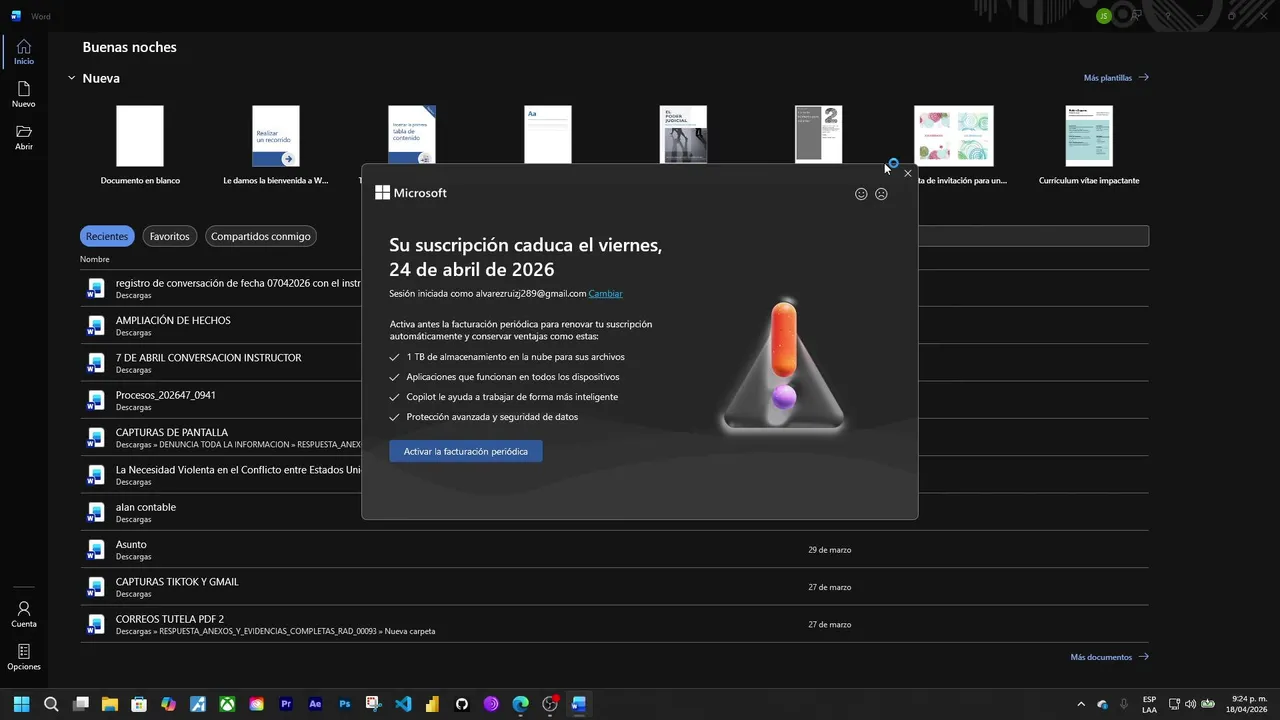Viewport: 1280px width, 720px height.
Task: Click the happy face feedback icon
Action: point(861,194)
